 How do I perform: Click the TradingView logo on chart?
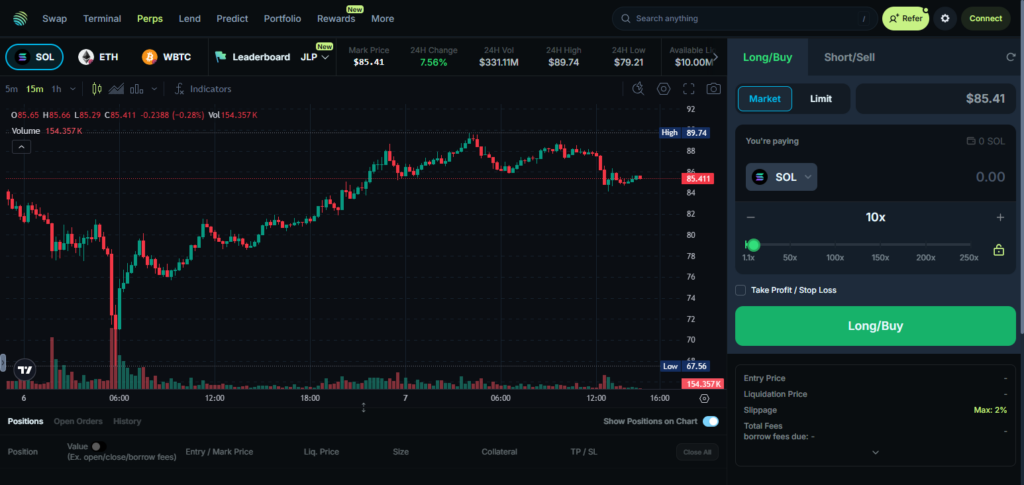tap(26, 367)
